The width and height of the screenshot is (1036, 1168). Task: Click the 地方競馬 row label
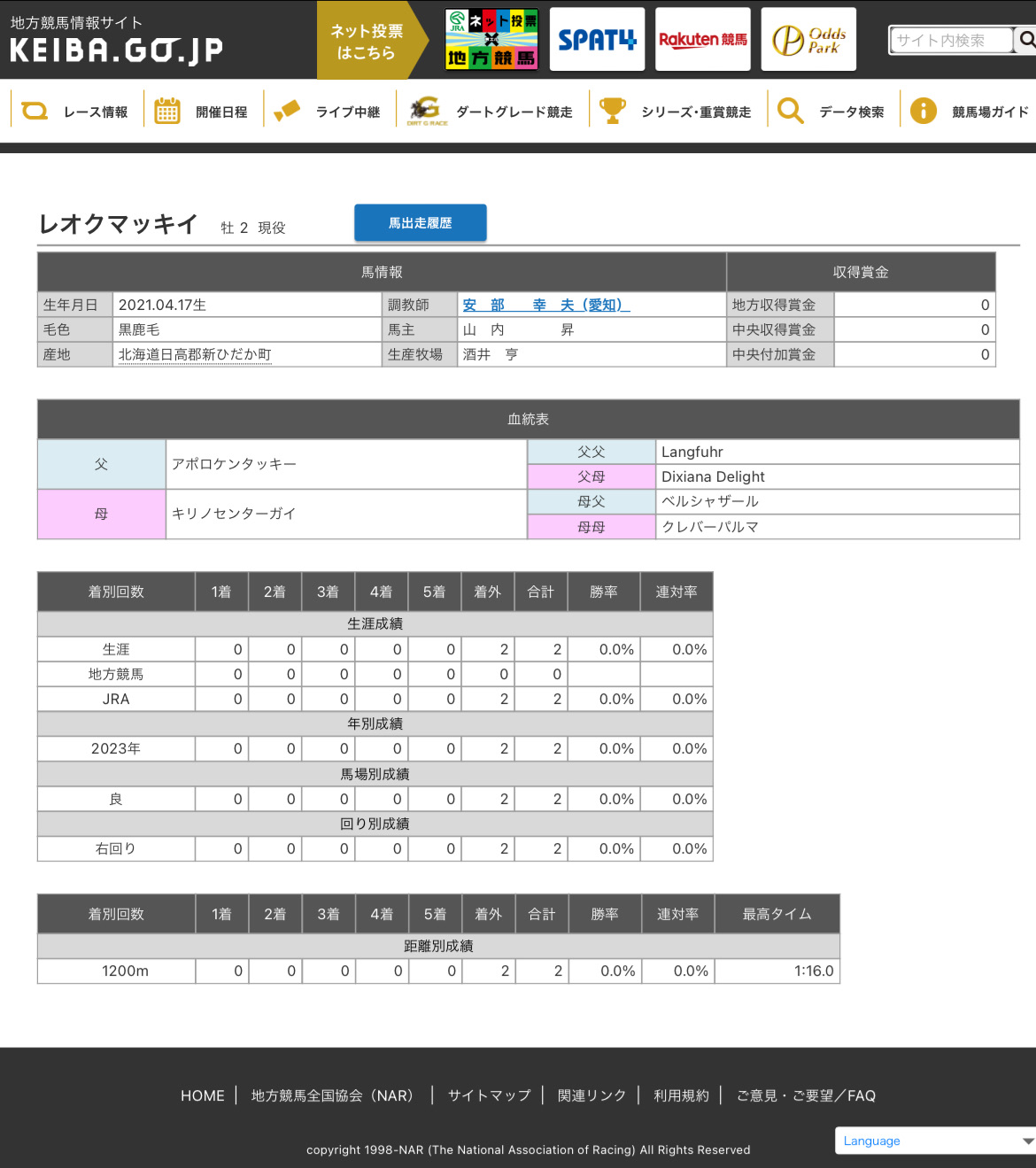pos(116,674)
